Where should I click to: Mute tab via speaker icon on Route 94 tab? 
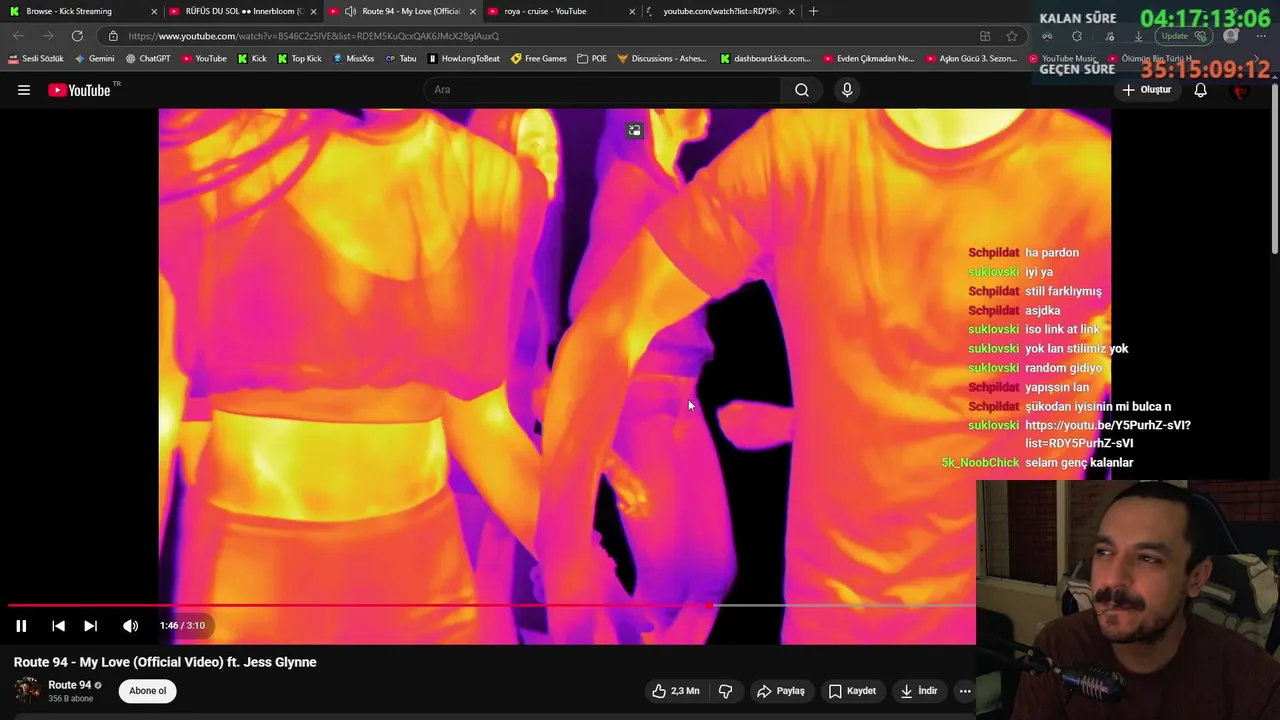pos(350,11)
